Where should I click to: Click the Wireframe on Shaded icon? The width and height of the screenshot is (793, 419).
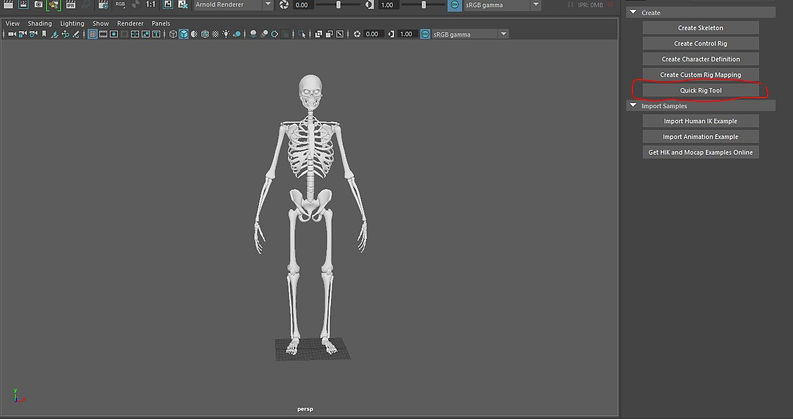click(x=205, y=34)
